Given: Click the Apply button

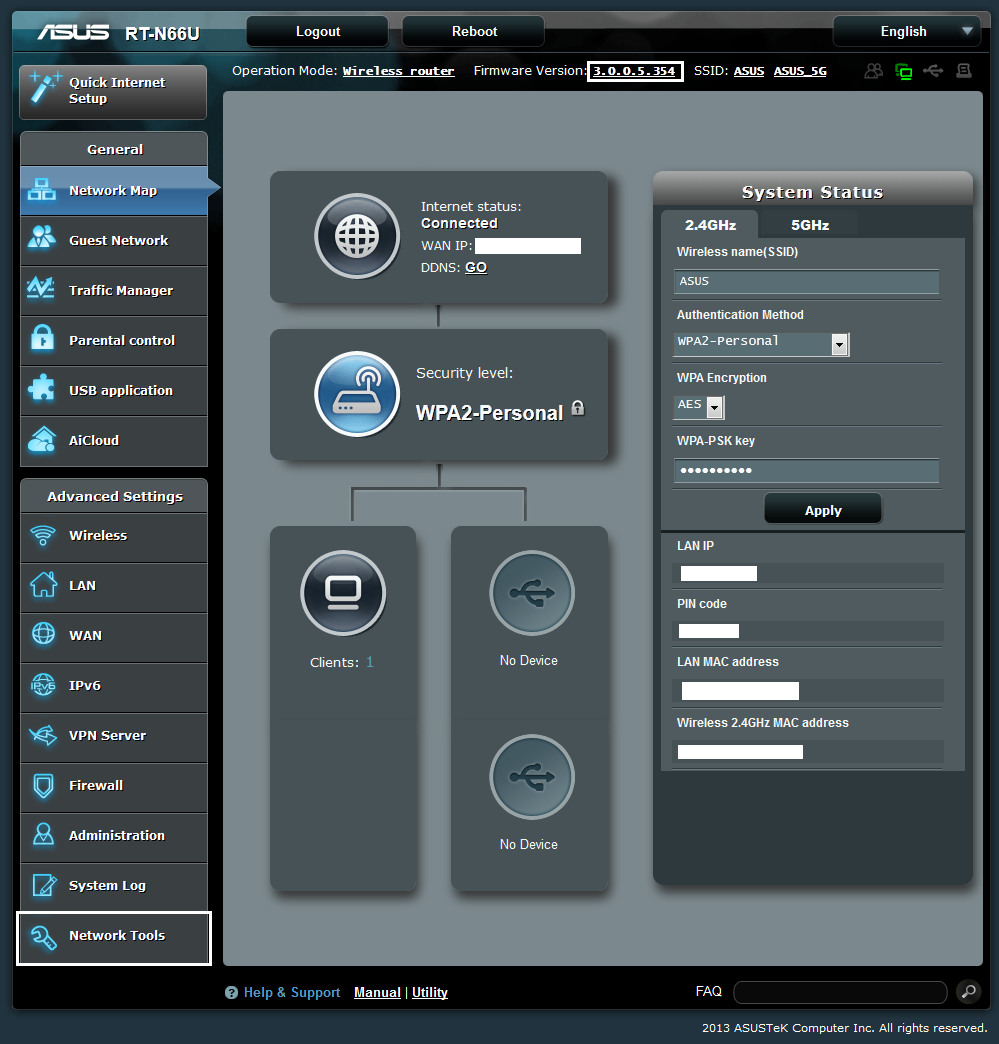Looking at the screenshot, I should 823,510.
